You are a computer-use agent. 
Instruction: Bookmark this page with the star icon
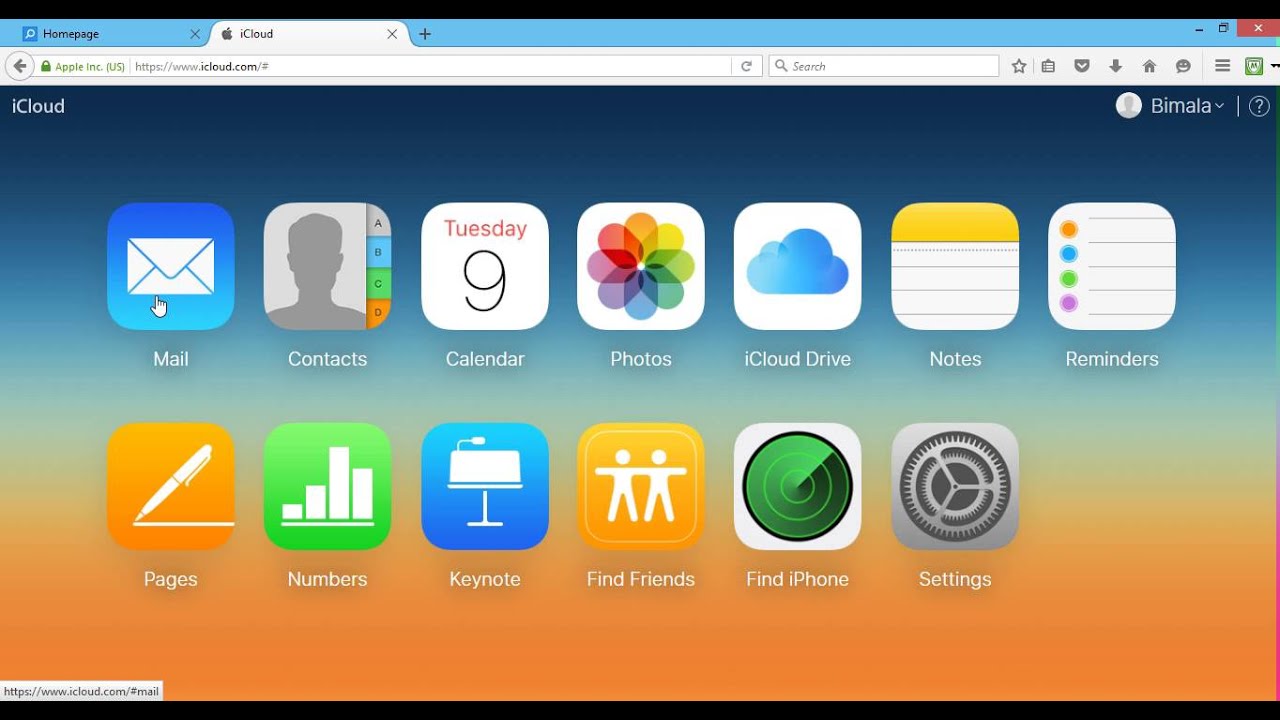coord(1019,66)
